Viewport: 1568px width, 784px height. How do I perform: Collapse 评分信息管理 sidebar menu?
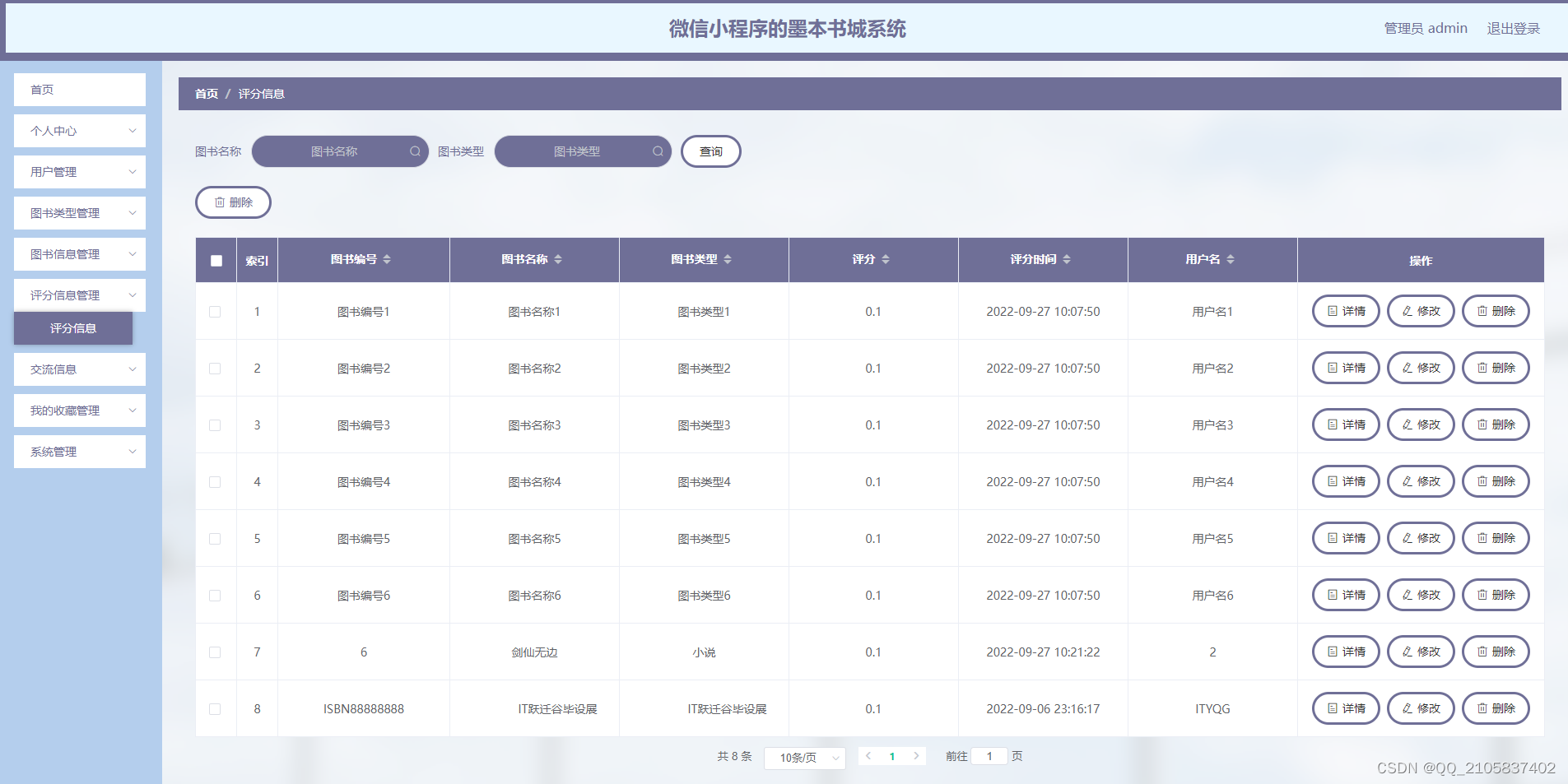(x=80, y=295)
